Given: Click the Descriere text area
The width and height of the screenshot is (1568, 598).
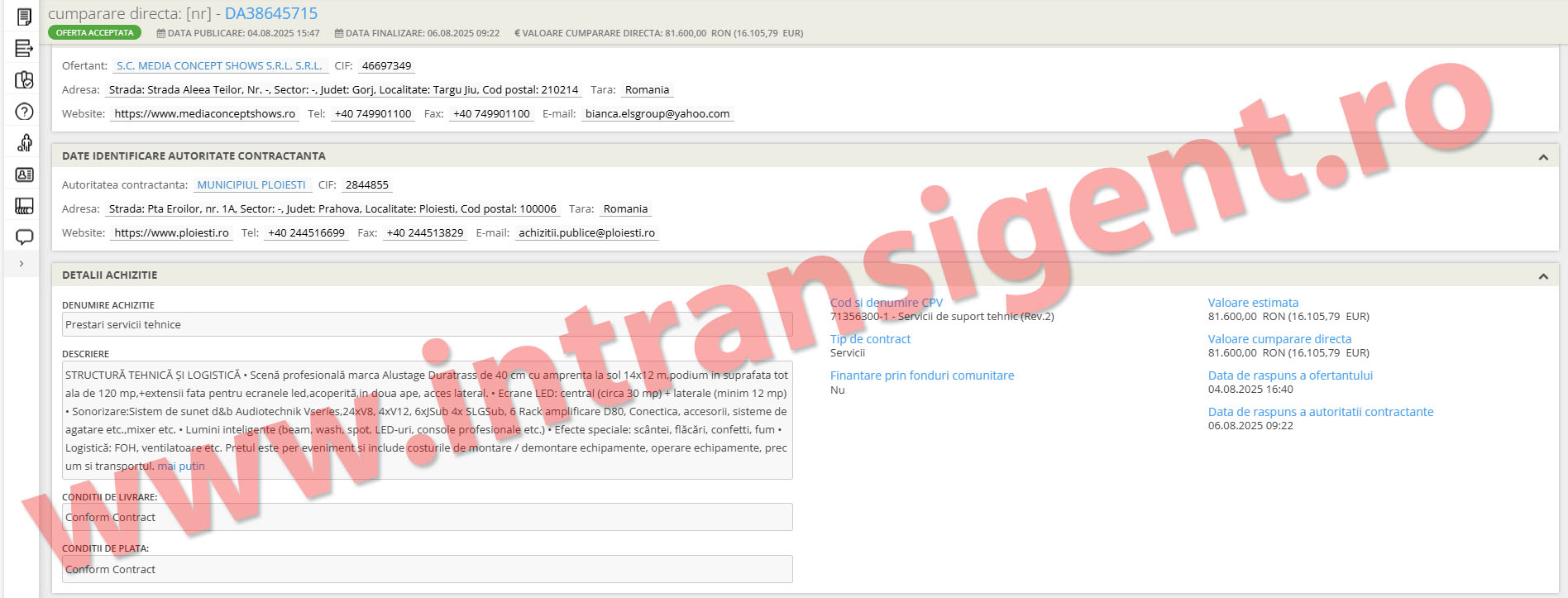Looking at the screenshot, I should [x=427, y=420].
